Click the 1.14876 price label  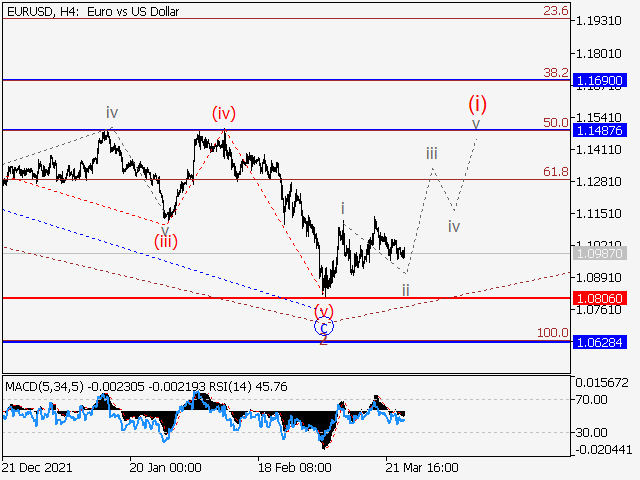coord(600,131)
